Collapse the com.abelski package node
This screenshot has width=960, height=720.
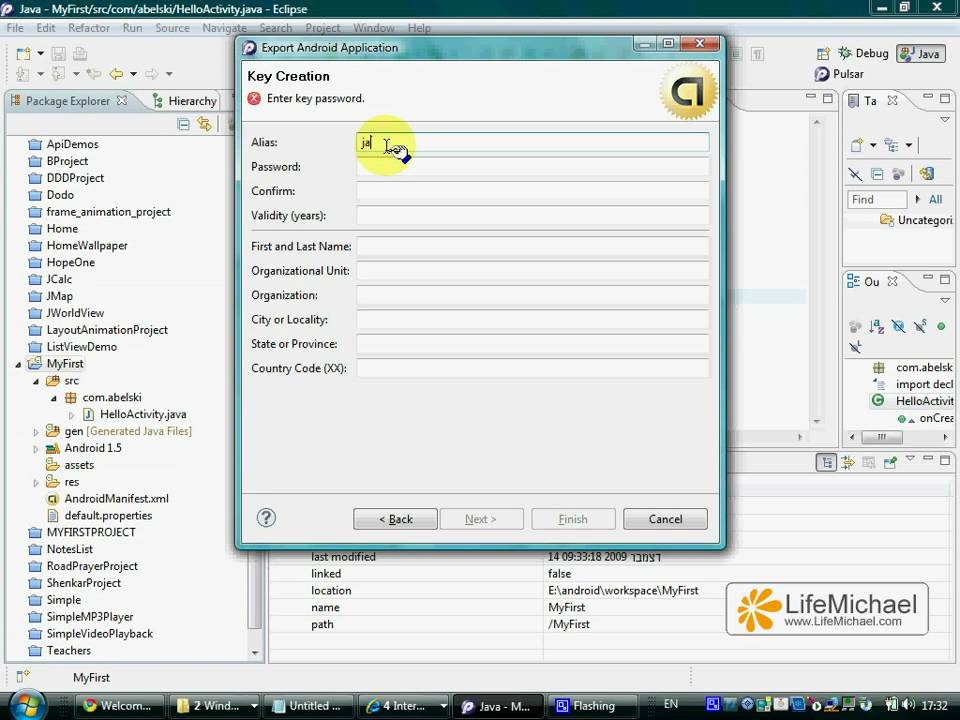tap(53, 398)
